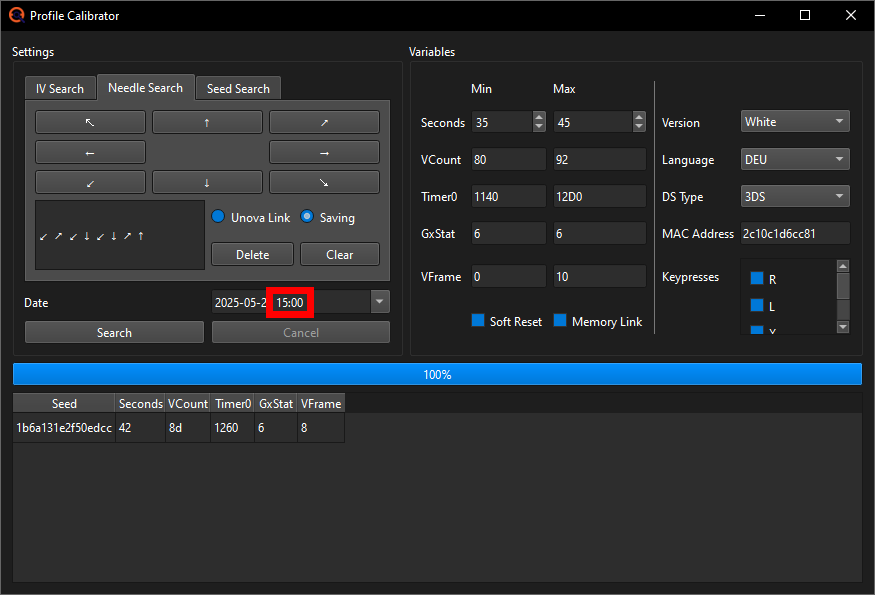Viewport: 875px width, 595px height.
Task: Click the up-right diagonal arrow button
Action: pos(323,121)
